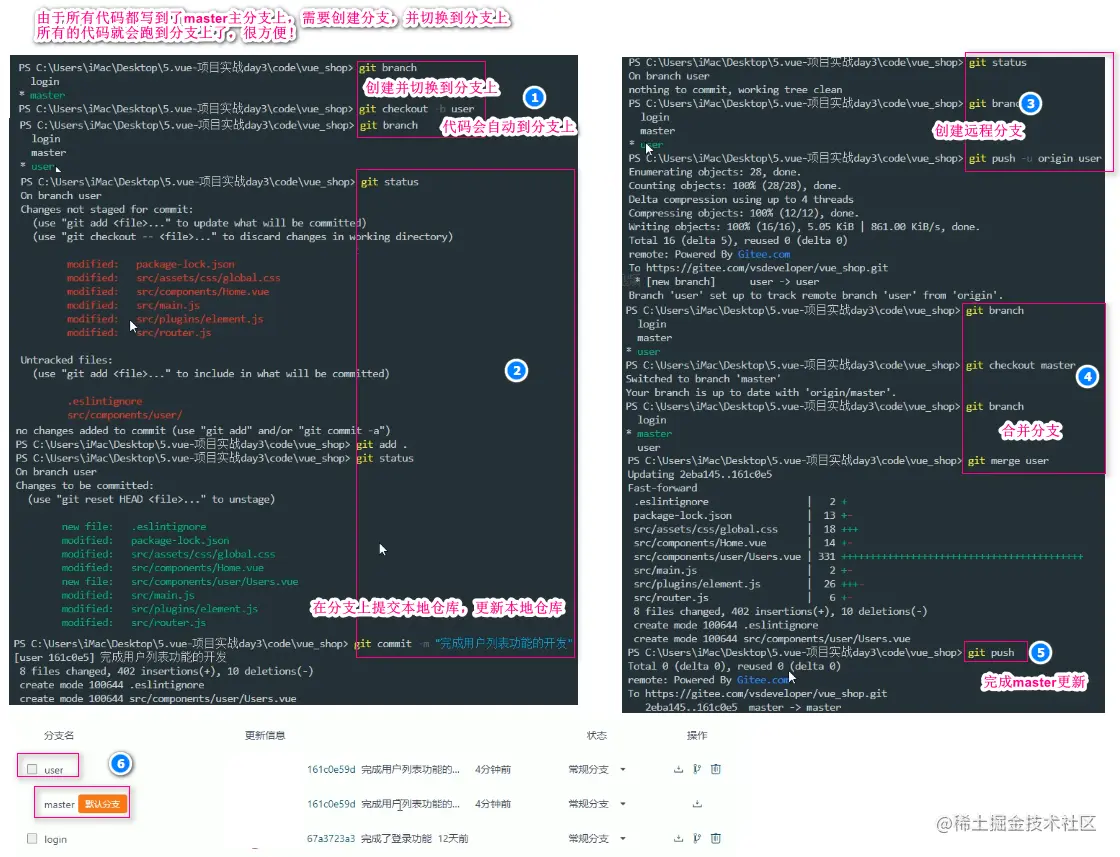Click the 分支名 column header
Viewport: 1120px width, 857px height.
coord(59,735)
